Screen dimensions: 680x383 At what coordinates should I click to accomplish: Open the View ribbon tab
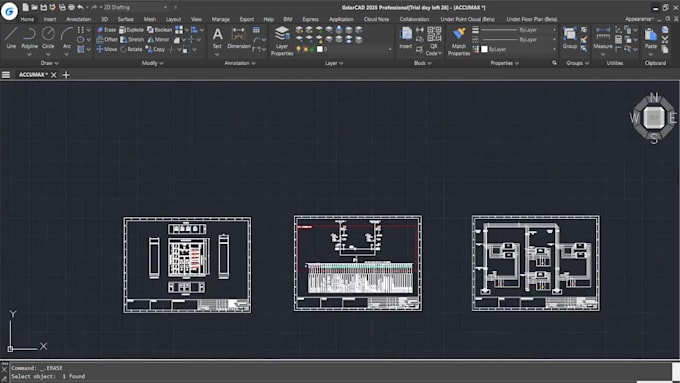196,19
